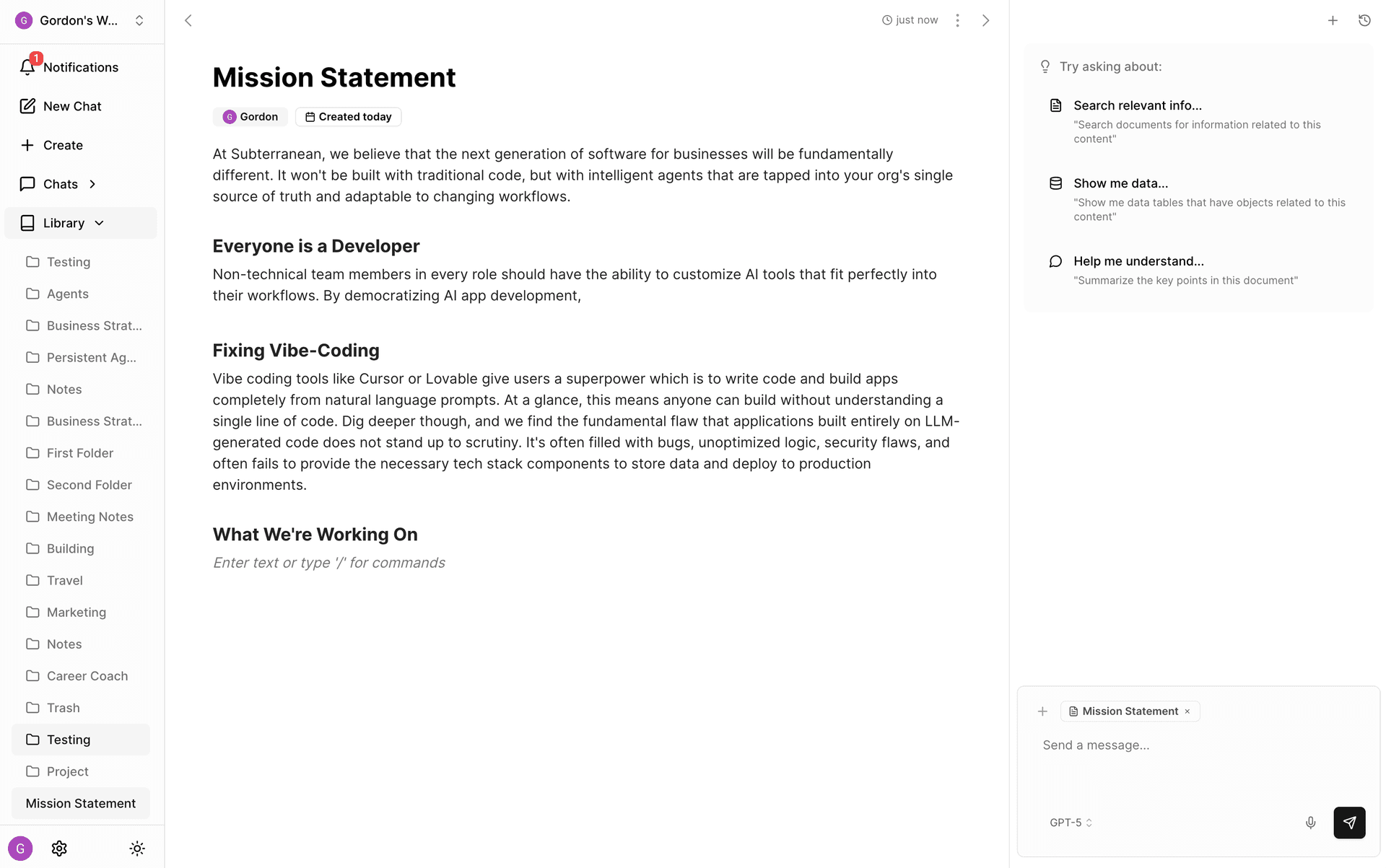This screenshot has width=1386, height=868.
Task: Click the 'Send a message...' input field
Action: click(x=1155, y=745)
